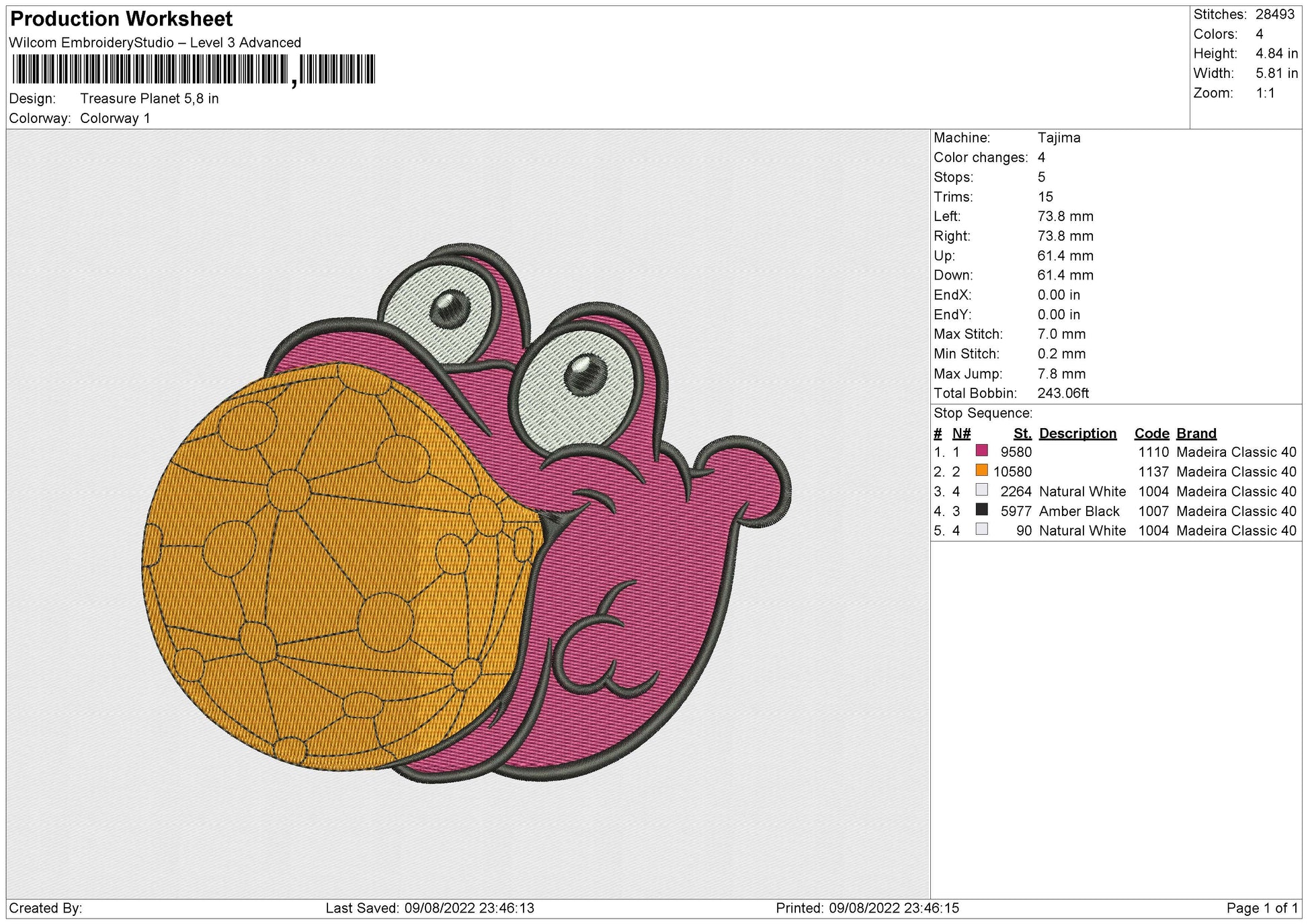Image resolution: width=1308 pixels, height=924 pixels.
Task: Click the 'Stop Sequence:' heading
Action: point(983,413)
